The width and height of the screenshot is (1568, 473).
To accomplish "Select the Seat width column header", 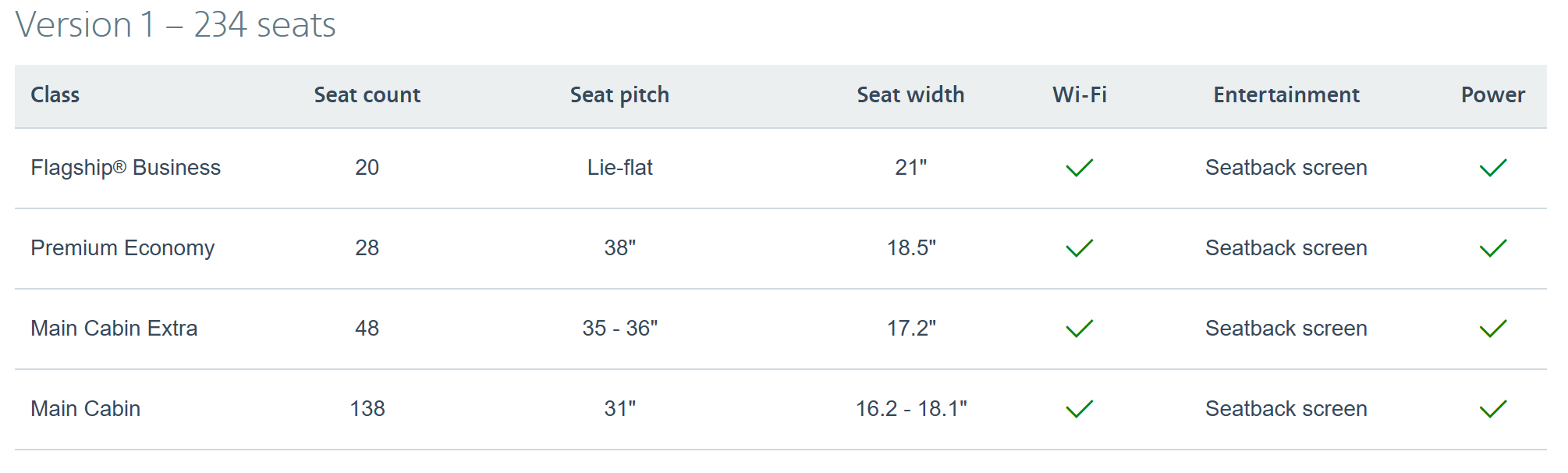I will [910, 94].
